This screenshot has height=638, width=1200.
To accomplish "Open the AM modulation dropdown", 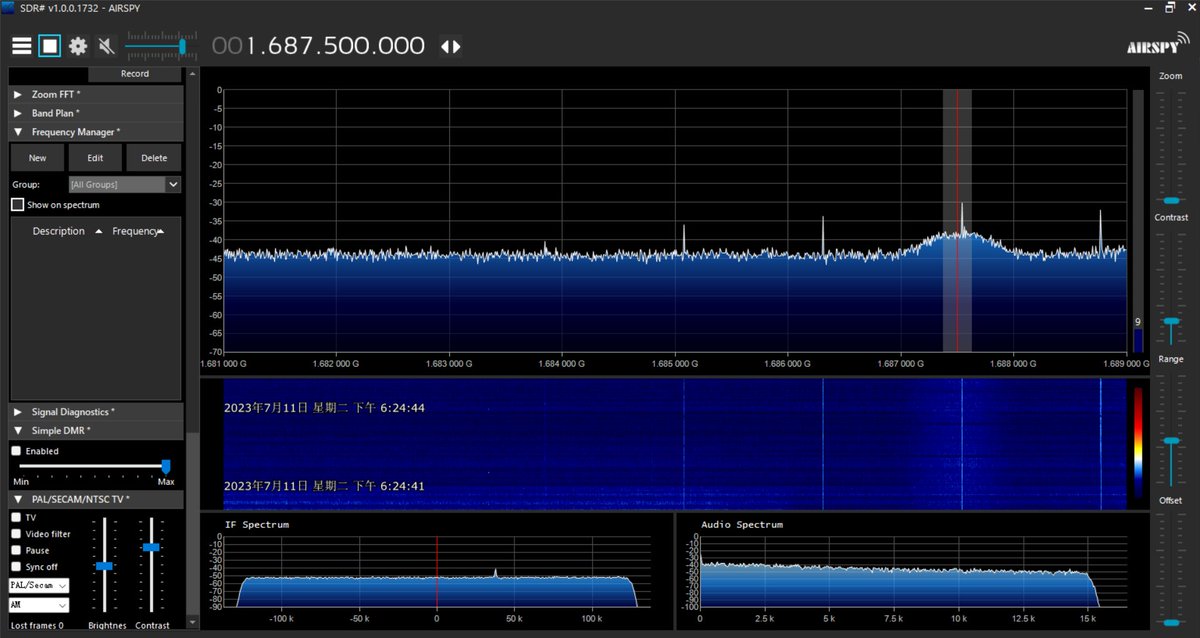I will 39,605.
